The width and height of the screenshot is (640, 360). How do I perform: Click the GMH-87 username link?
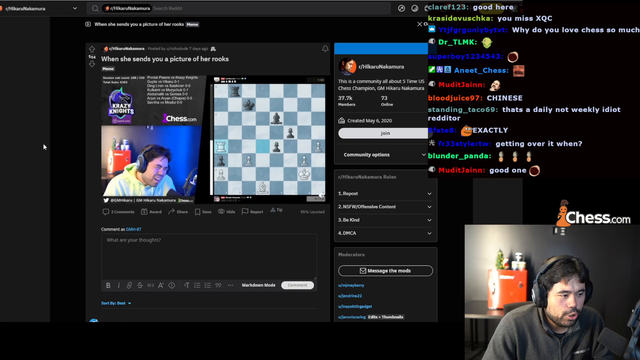click(x=133, y=229)
